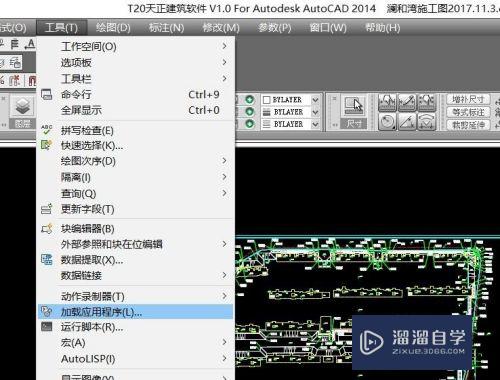
Task: Choose 全屏显示 from the tools menu
Action: [136, 110]
